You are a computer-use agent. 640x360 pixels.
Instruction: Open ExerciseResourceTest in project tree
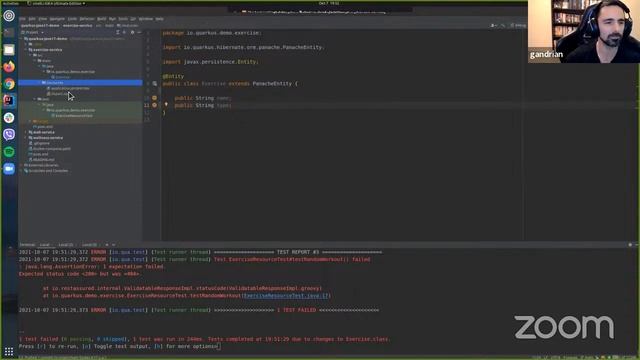click(x=73, y=116)
